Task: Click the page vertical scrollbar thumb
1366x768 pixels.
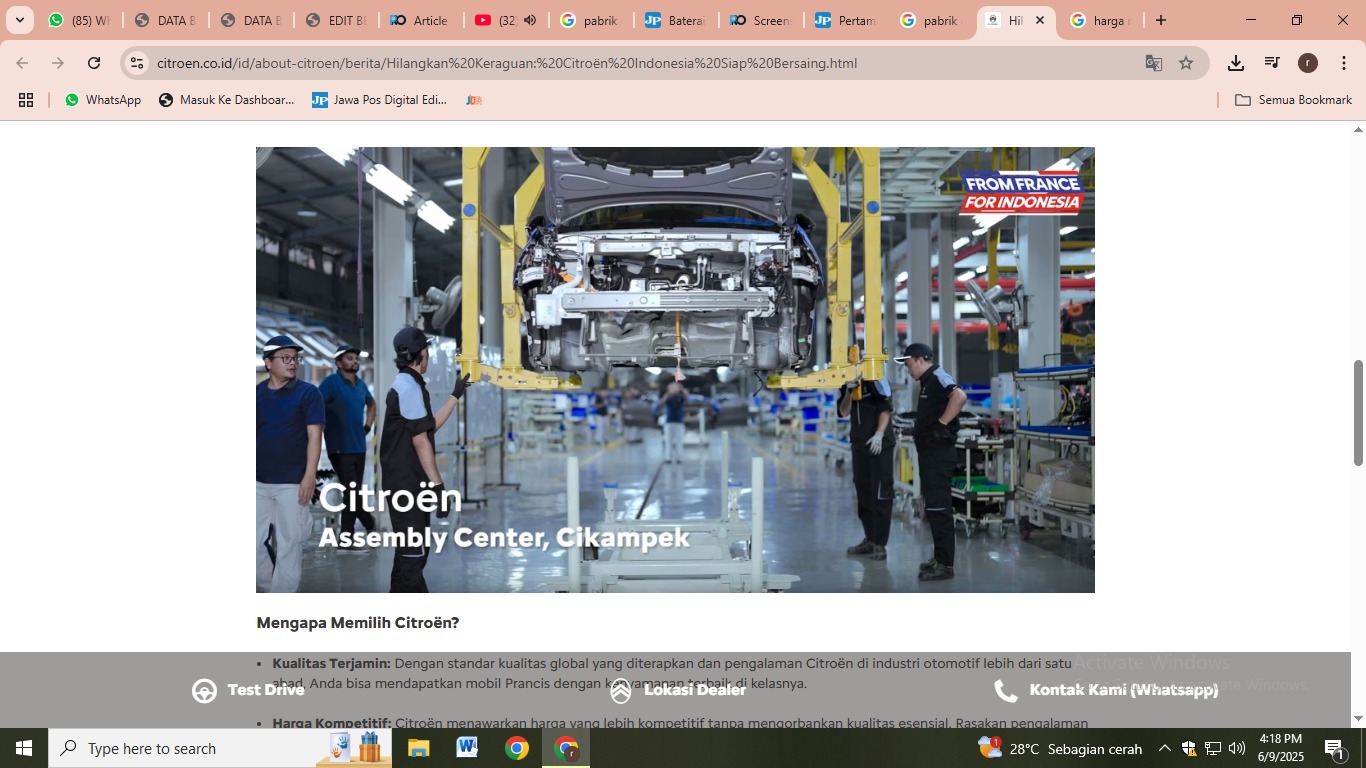Action: (1358, 412)
